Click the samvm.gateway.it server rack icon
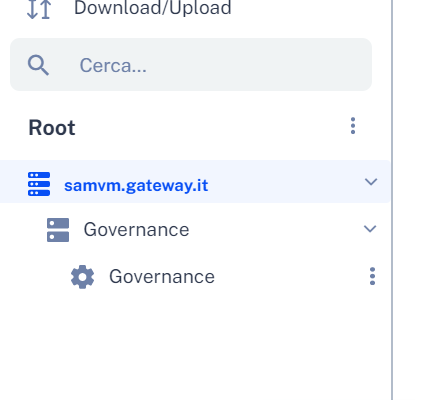The height and width of the screenshot is (400, 444). [x=39, y=184]
